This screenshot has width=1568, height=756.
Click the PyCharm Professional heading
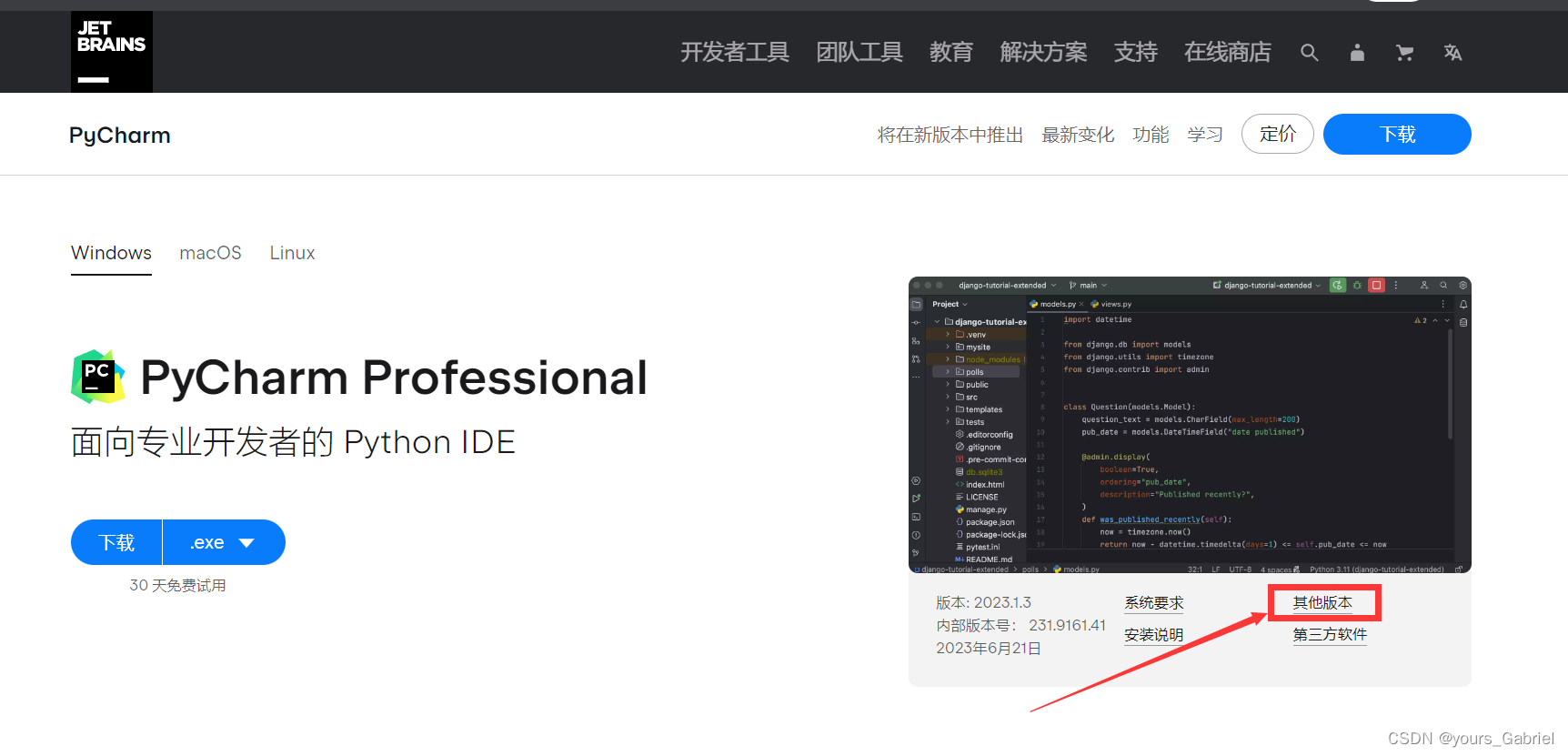tap(394, 378)
